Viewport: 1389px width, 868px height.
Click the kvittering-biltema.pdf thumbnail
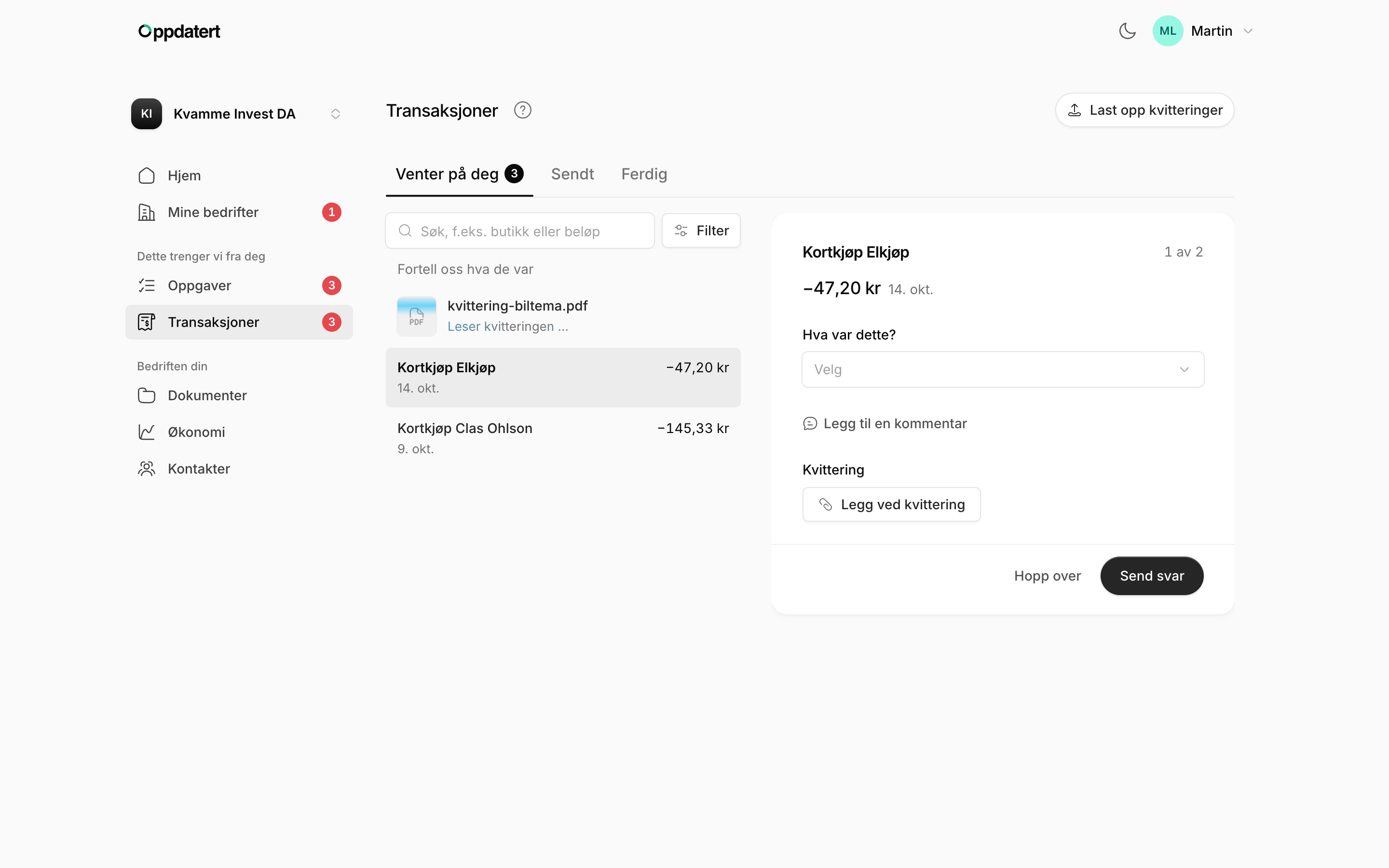click(417, 316)
